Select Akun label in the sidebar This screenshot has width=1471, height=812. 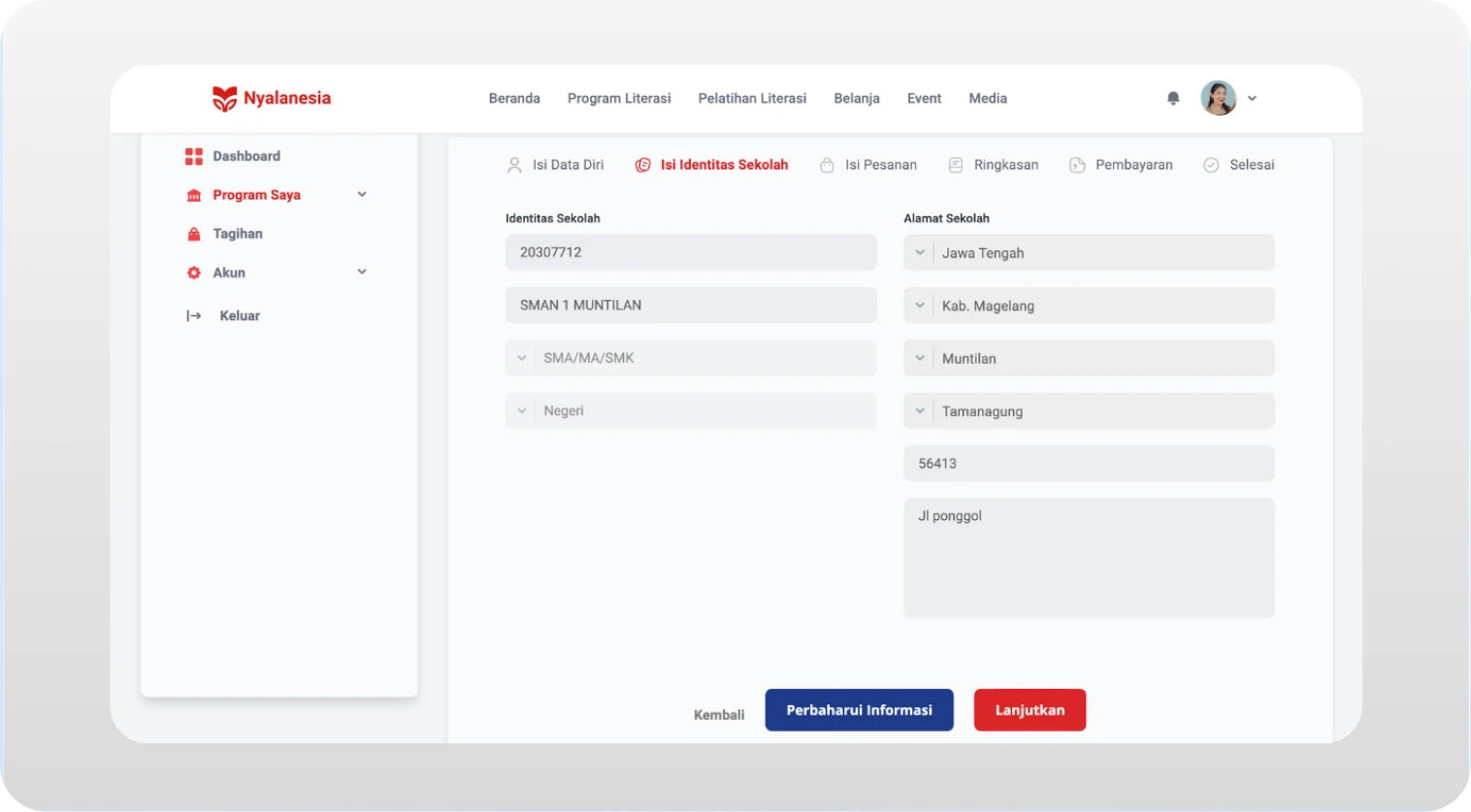tap(229, 273)
